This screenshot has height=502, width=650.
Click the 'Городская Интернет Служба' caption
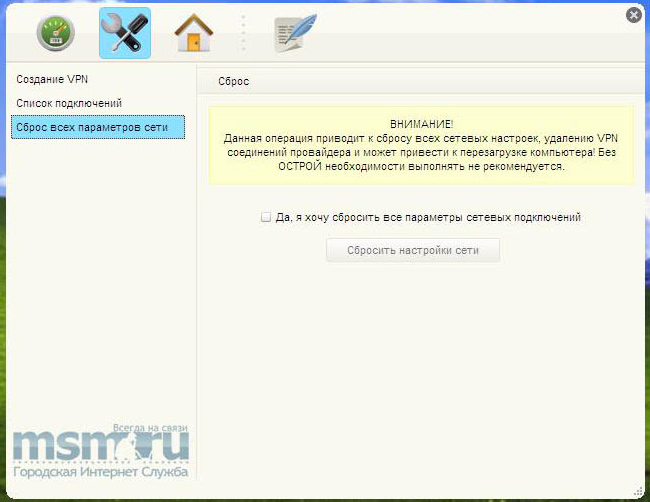tap(101, 472)
